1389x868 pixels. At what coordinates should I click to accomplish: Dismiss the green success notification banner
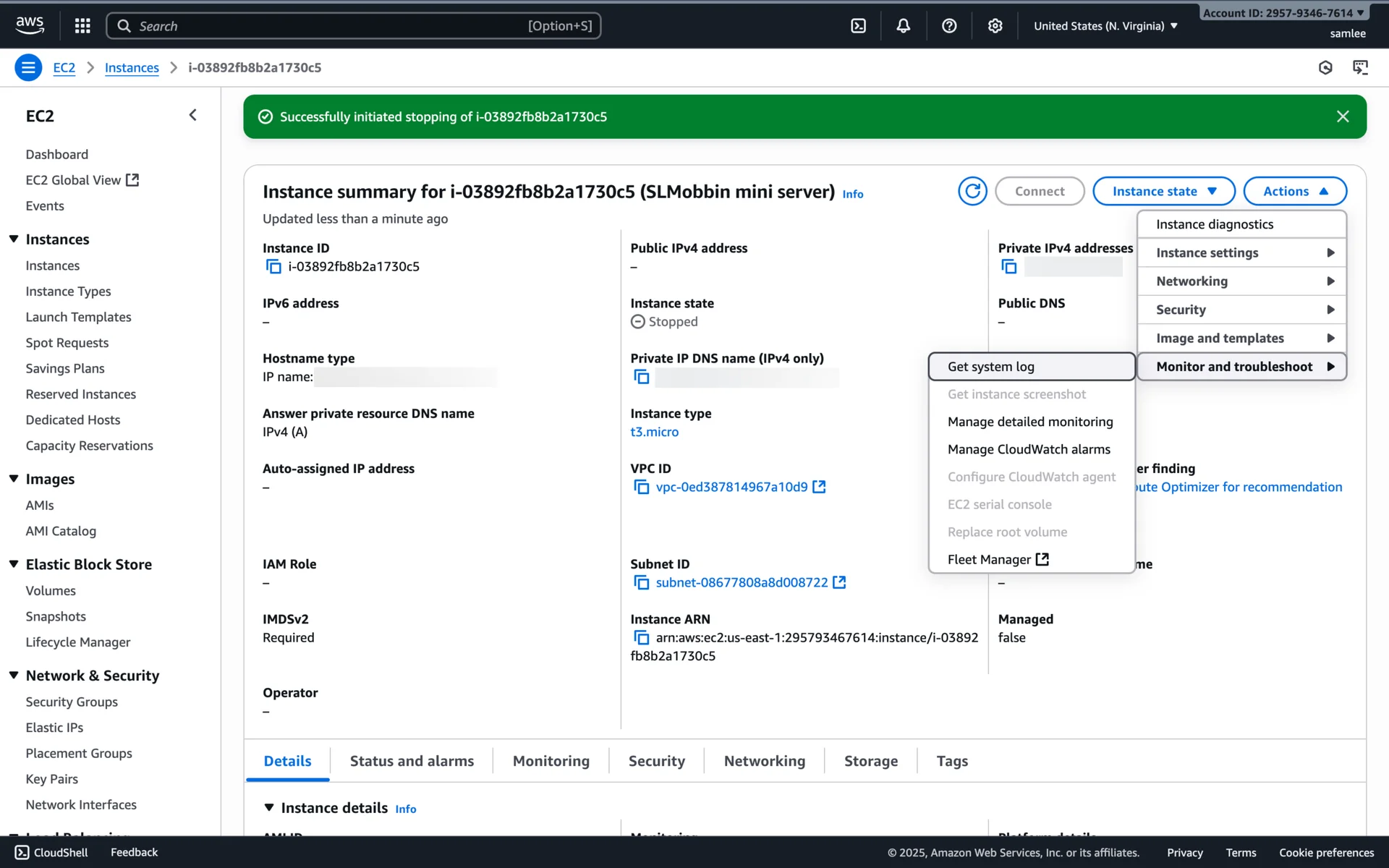point(1343,116)
